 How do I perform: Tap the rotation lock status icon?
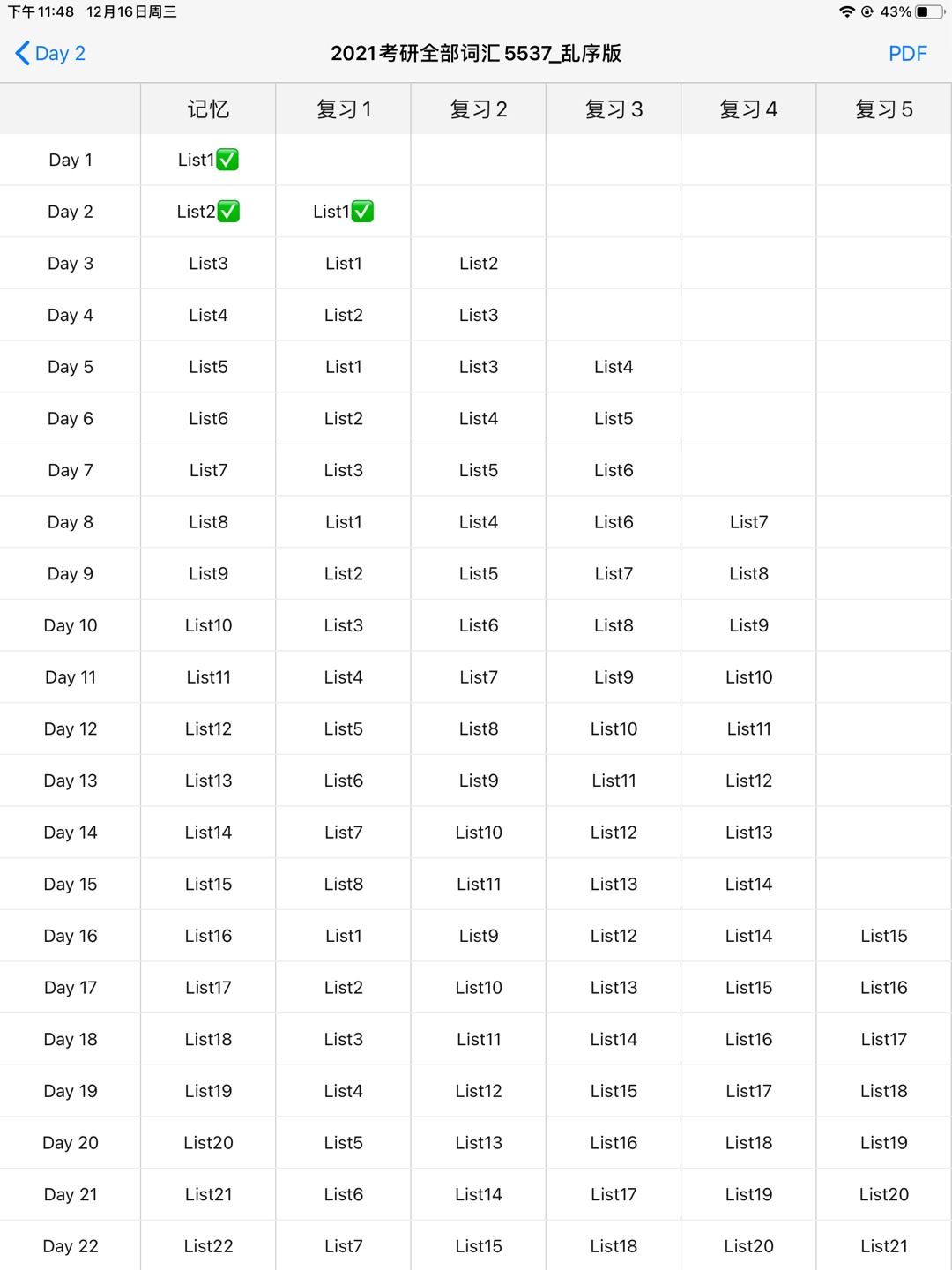click(x=867, y=11)
